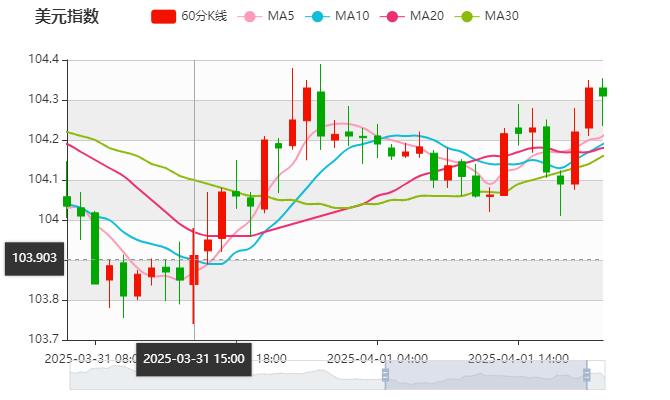Click the last green candlestick at far right

[602, 92]
